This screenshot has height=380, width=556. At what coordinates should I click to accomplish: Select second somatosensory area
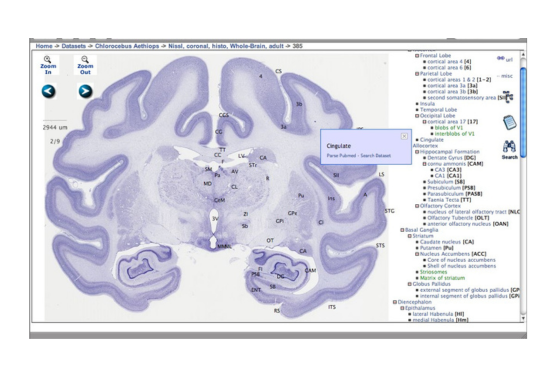465,98
